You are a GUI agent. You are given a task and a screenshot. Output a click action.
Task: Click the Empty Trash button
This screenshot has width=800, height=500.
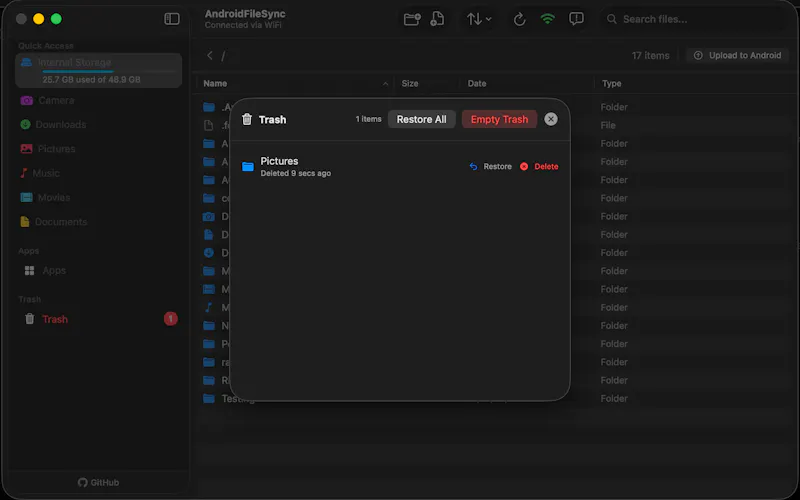[499, 119]
